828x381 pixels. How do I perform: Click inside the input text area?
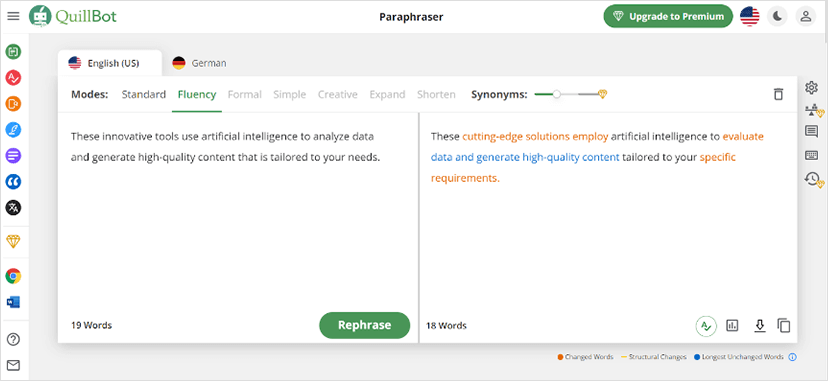tap(238, 211)
